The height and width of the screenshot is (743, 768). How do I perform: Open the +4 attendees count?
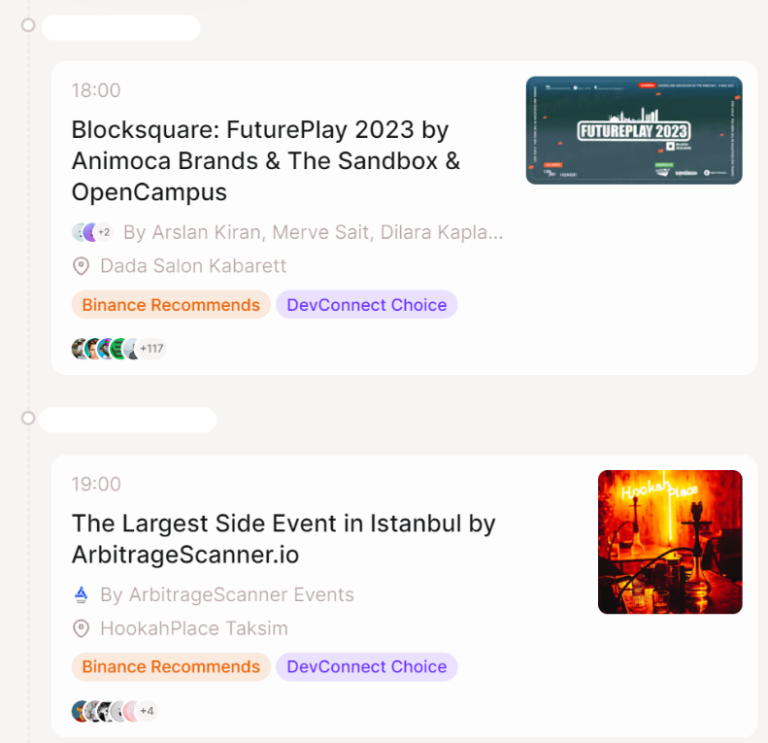pos(147,711)
